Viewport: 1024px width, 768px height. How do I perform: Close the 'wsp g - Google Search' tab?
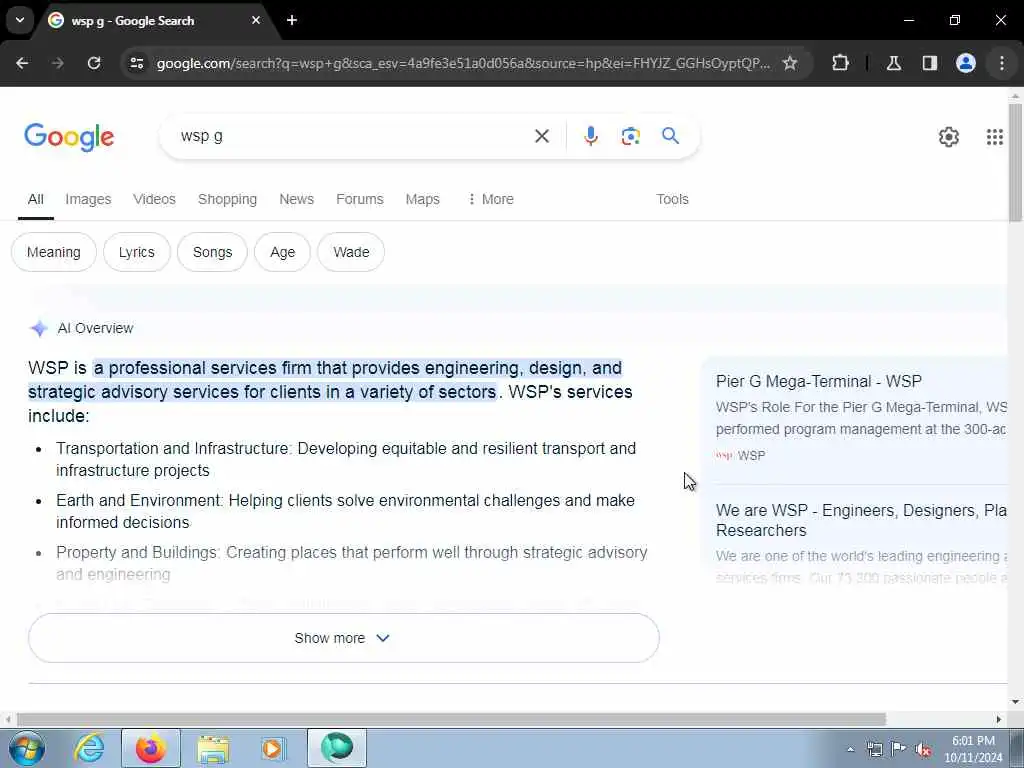[x=256, y=20]
